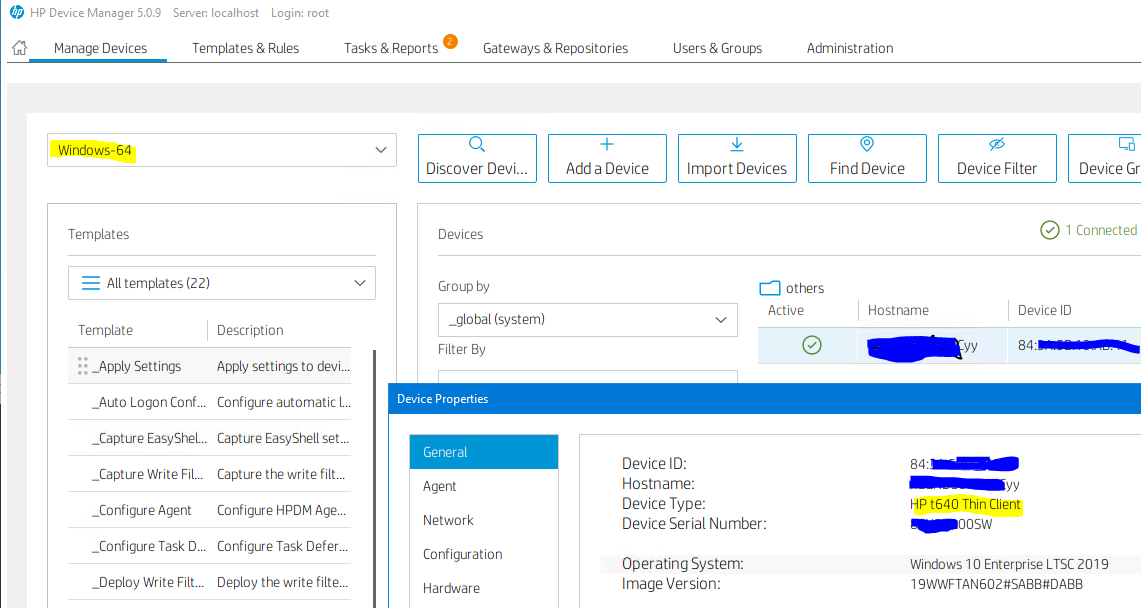Expand the Windows-64 OS dropdown

coord(222,150)
